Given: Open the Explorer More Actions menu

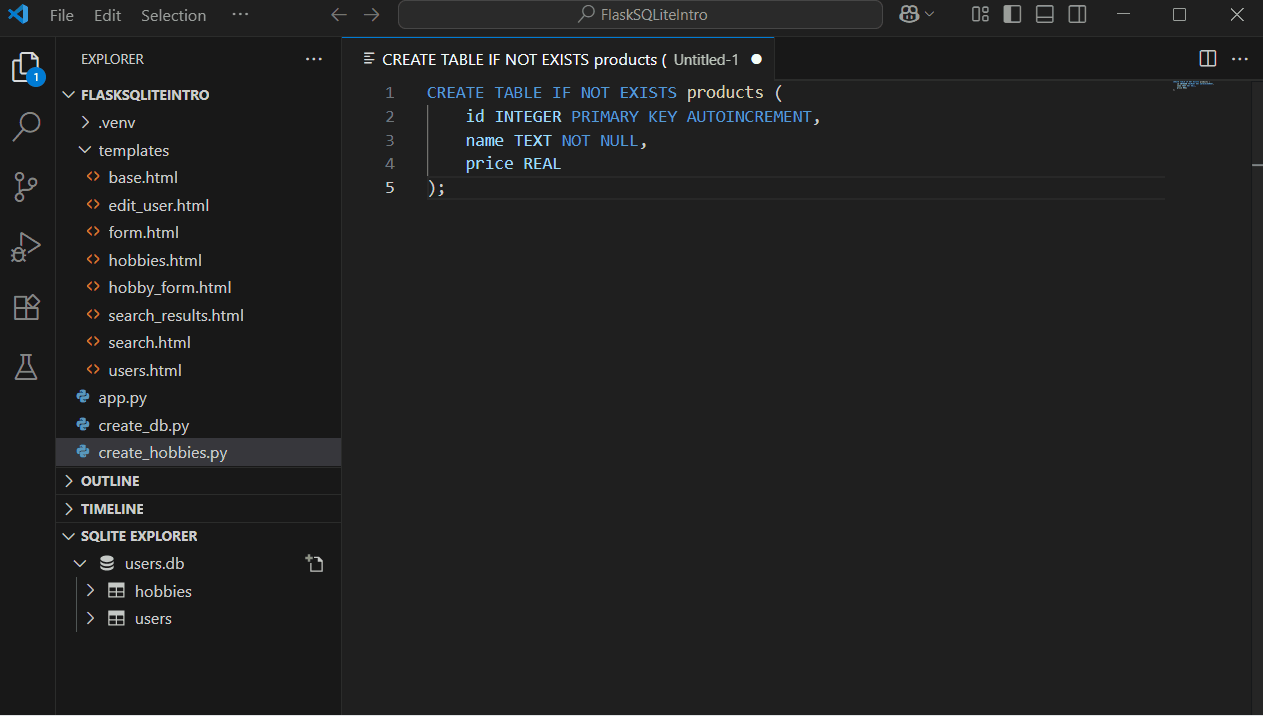Looking at the screenshot, I should 314,59.
